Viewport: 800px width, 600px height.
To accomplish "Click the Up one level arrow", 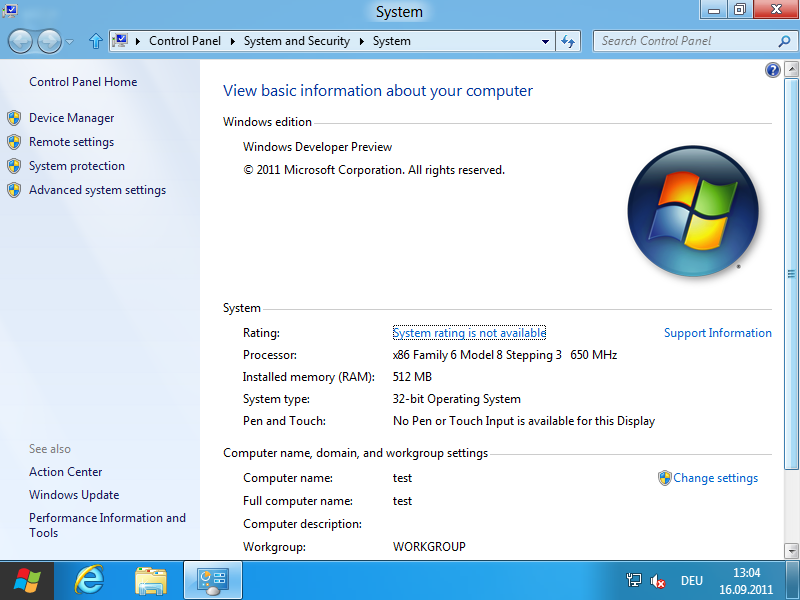I will [96, 42].
